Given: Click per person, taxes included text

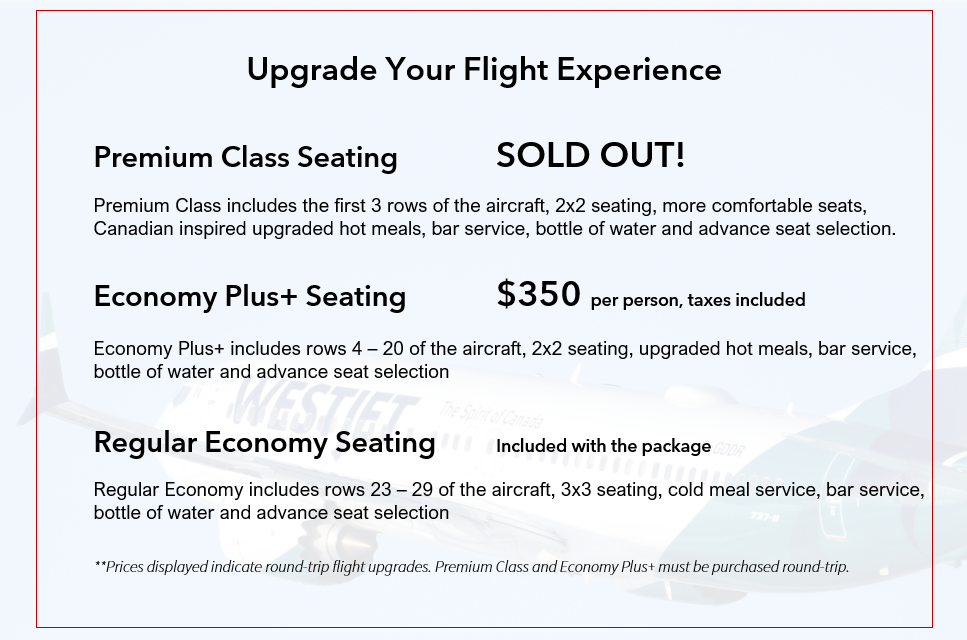Looking at the screenshot, I should pyautogui.click(x=698, y=300).
